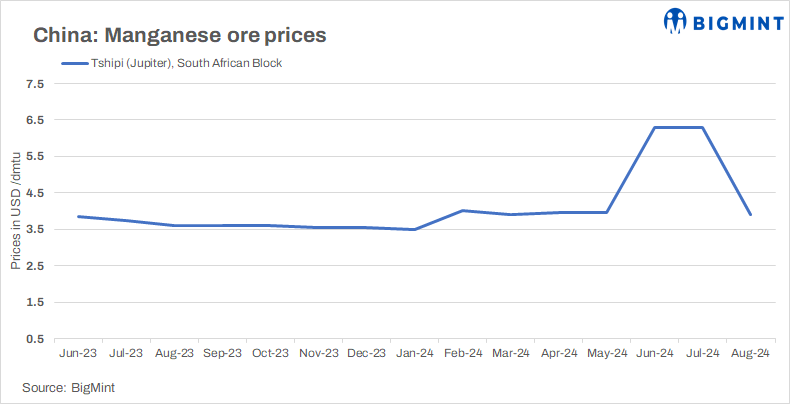
Task: Click the Dec-23 x-axis label
Action: point(366,353)
